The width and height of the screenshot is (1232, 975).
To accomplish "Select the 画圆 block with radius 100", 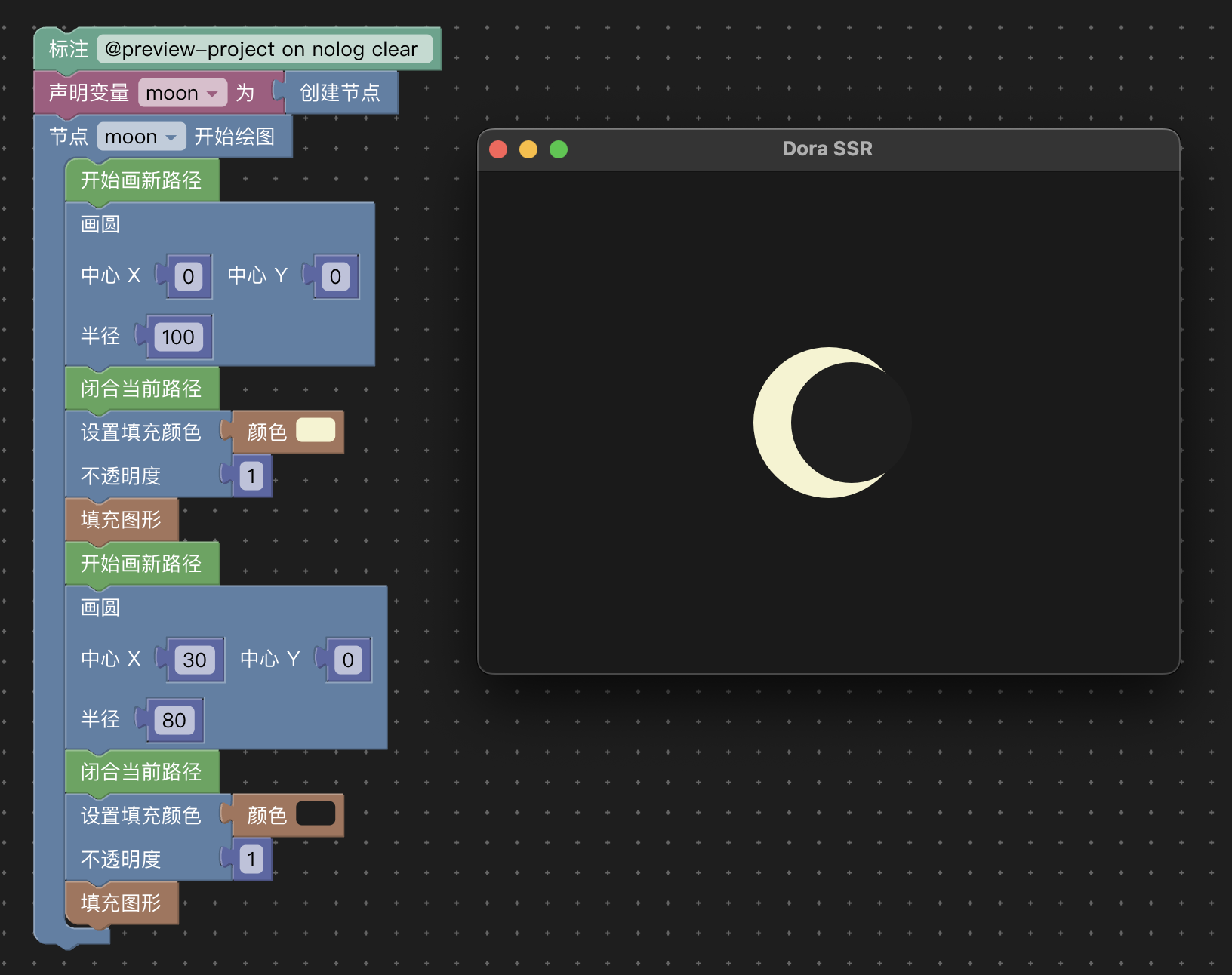I will (x=100, y=225).
